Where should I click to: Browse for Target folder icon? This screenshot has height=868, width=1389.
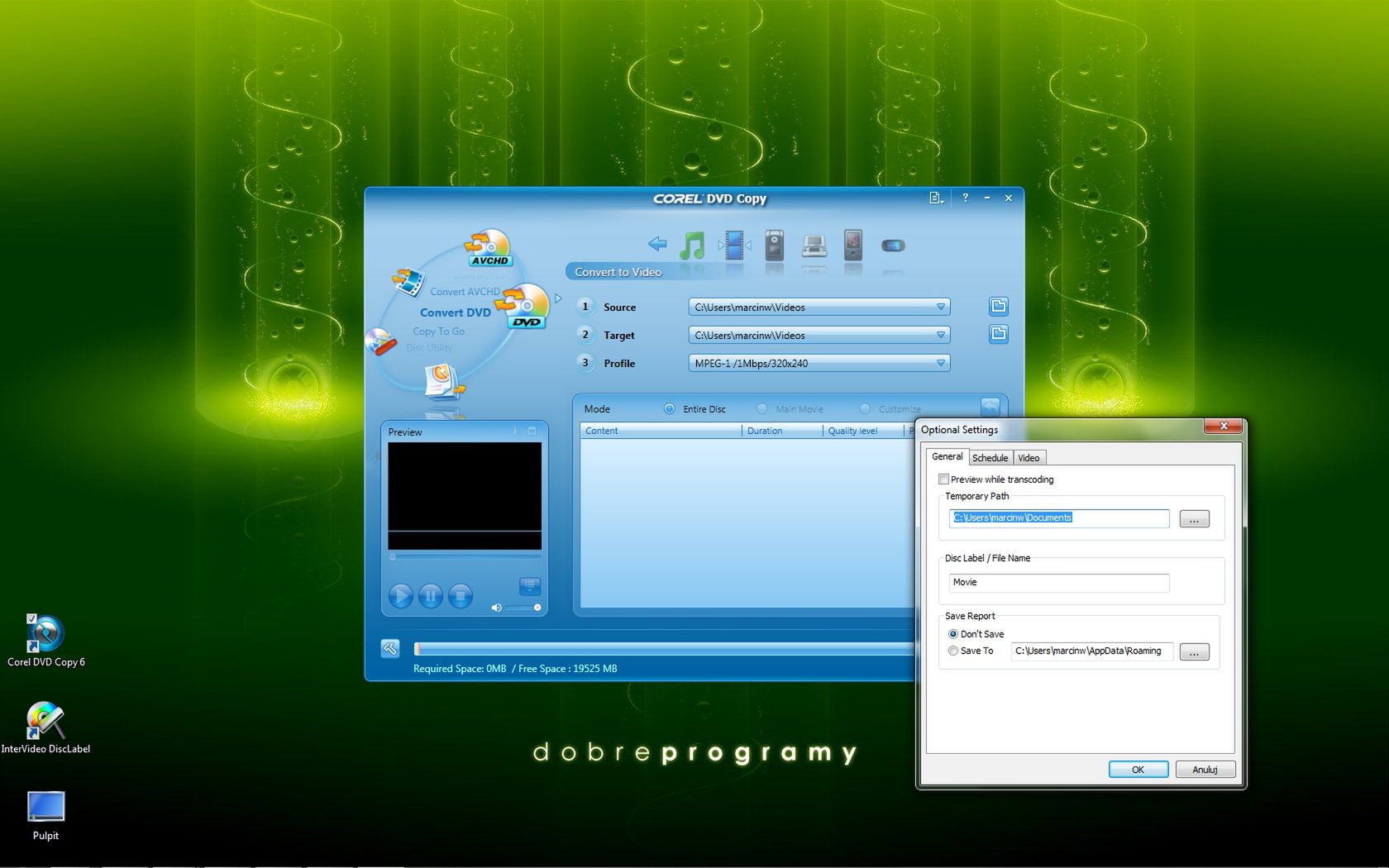999,334
